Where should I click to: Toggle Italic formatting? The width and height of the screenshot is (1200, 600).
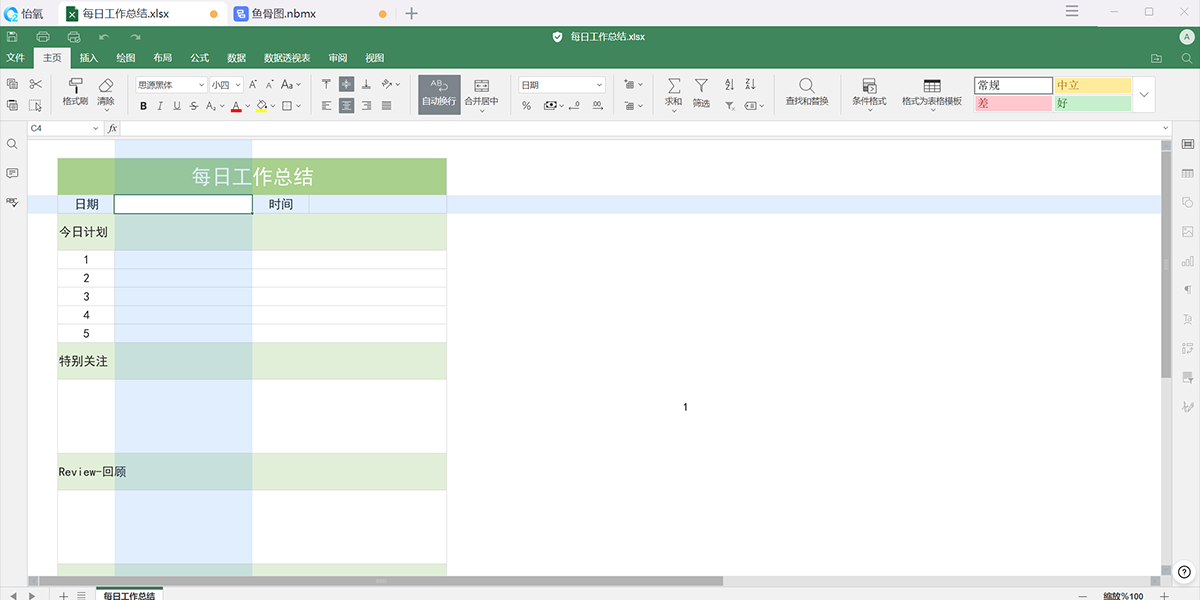pos(160,106)
